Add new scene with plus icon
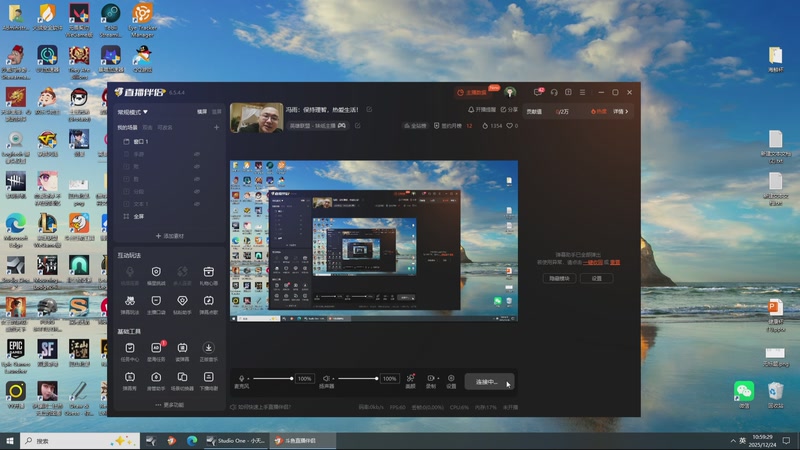 (x=216, y=127)
